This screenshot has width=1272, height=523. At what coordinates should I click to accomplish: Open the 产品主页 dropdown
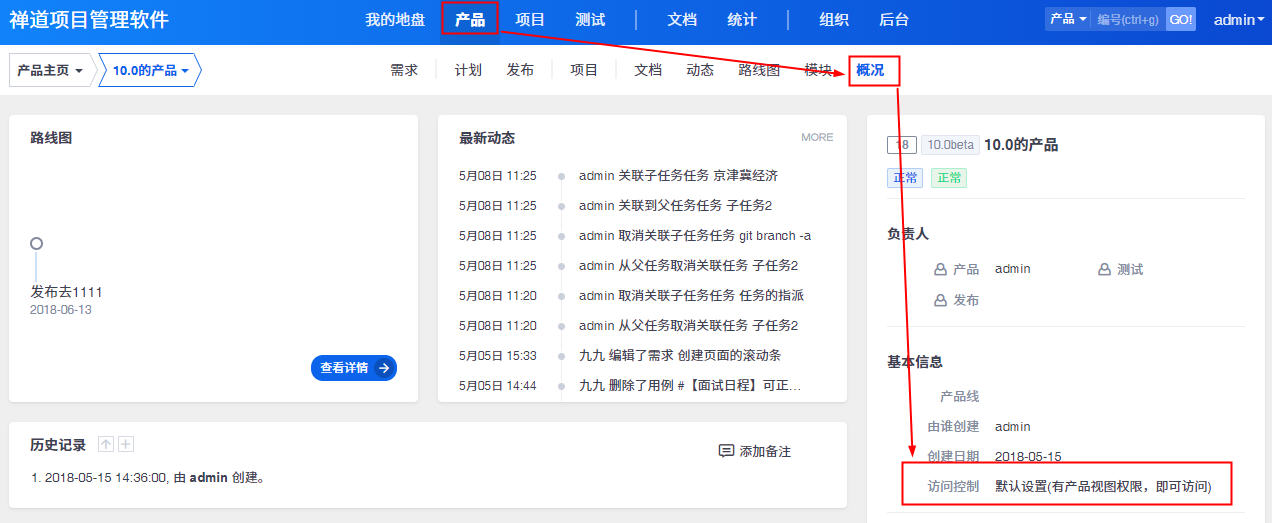pos(50,71)
